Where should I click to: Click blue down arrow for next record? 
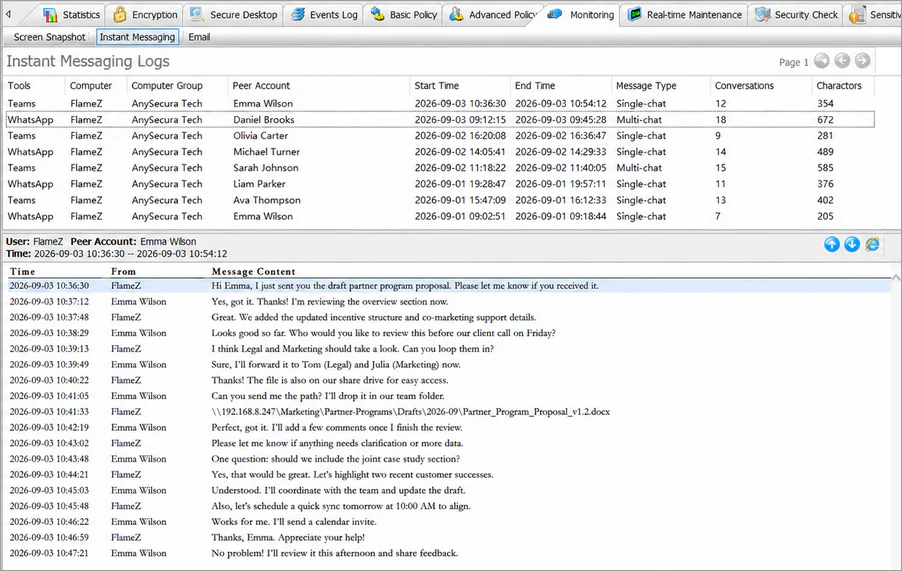[852, 244]
